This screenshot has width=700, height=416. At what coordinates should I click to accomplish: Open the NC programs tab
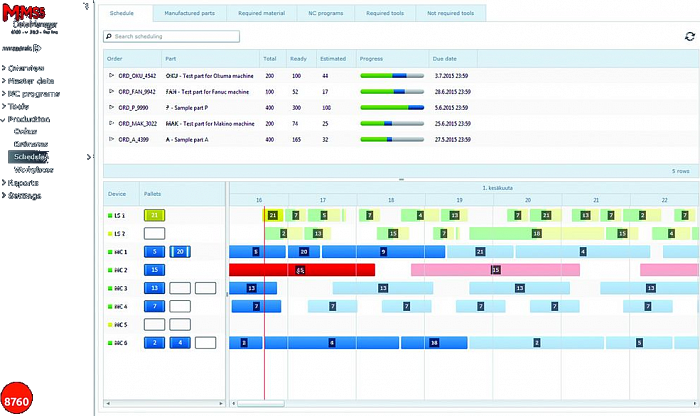[326, 13]
